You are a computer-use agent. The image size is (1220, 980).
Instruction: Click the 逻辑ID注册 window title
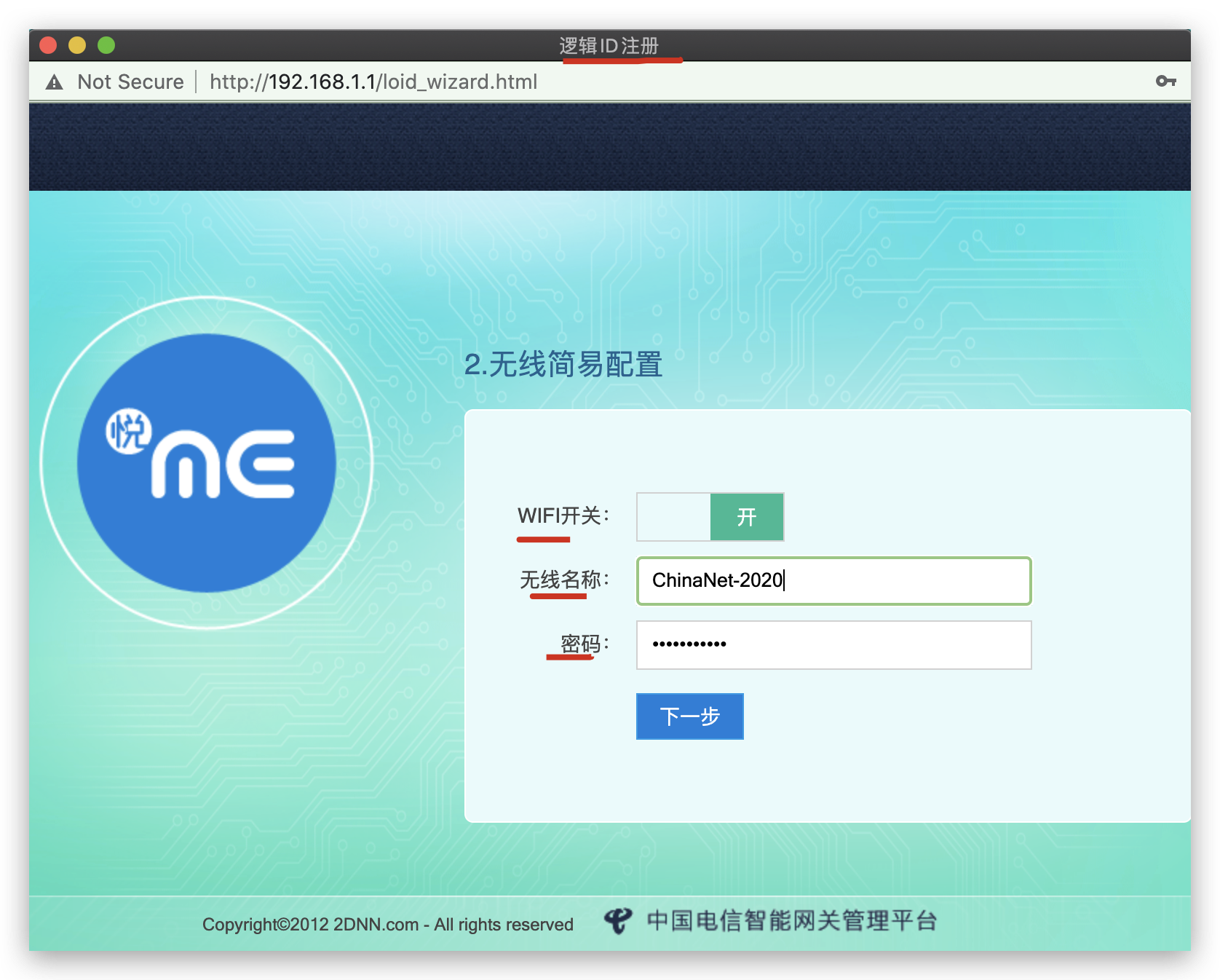609,45
